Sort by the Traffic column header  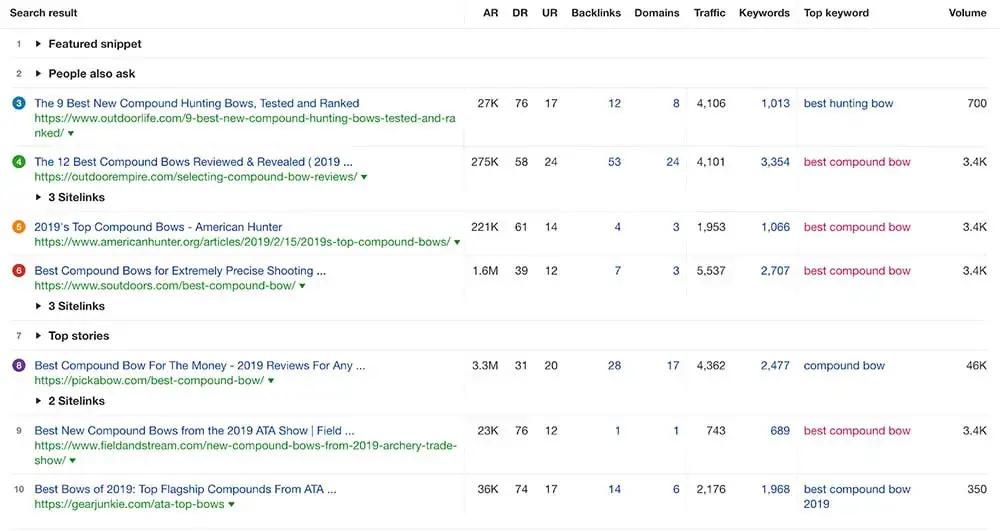point(709,13)
